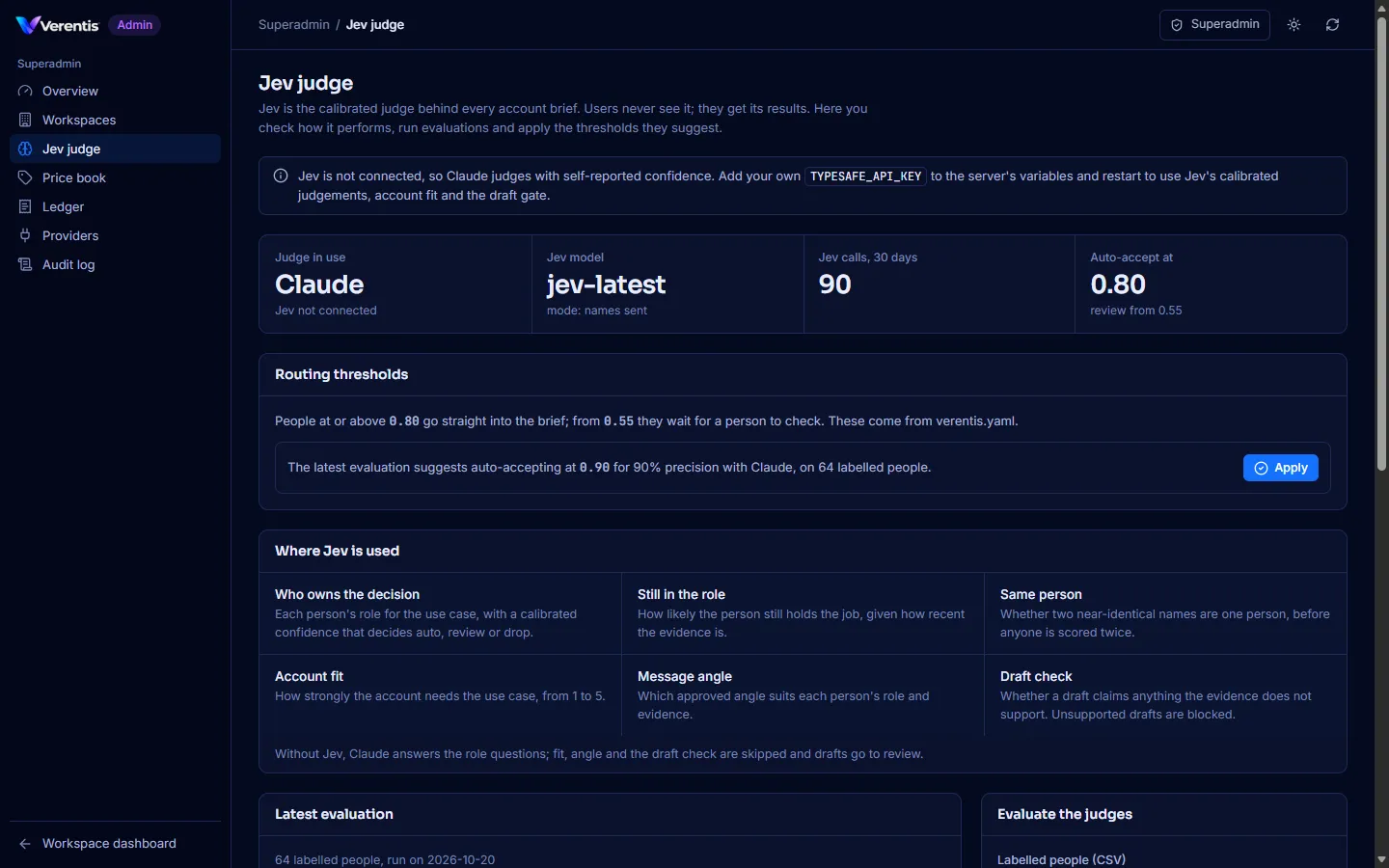The height and width of the screenshot is (868, 1389).
Task: Click the "Same person" title
Action: (x=1041, y=594)
